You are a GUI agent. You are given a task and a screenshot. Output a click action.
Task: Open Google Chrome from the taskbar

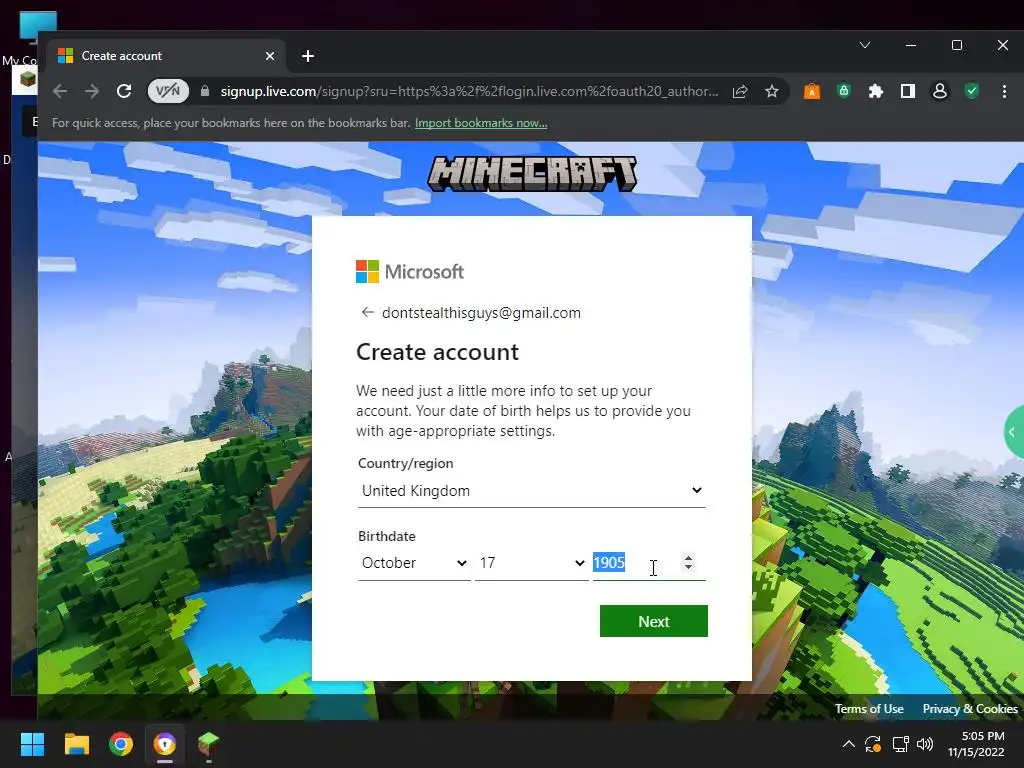[x=121, y=744]
